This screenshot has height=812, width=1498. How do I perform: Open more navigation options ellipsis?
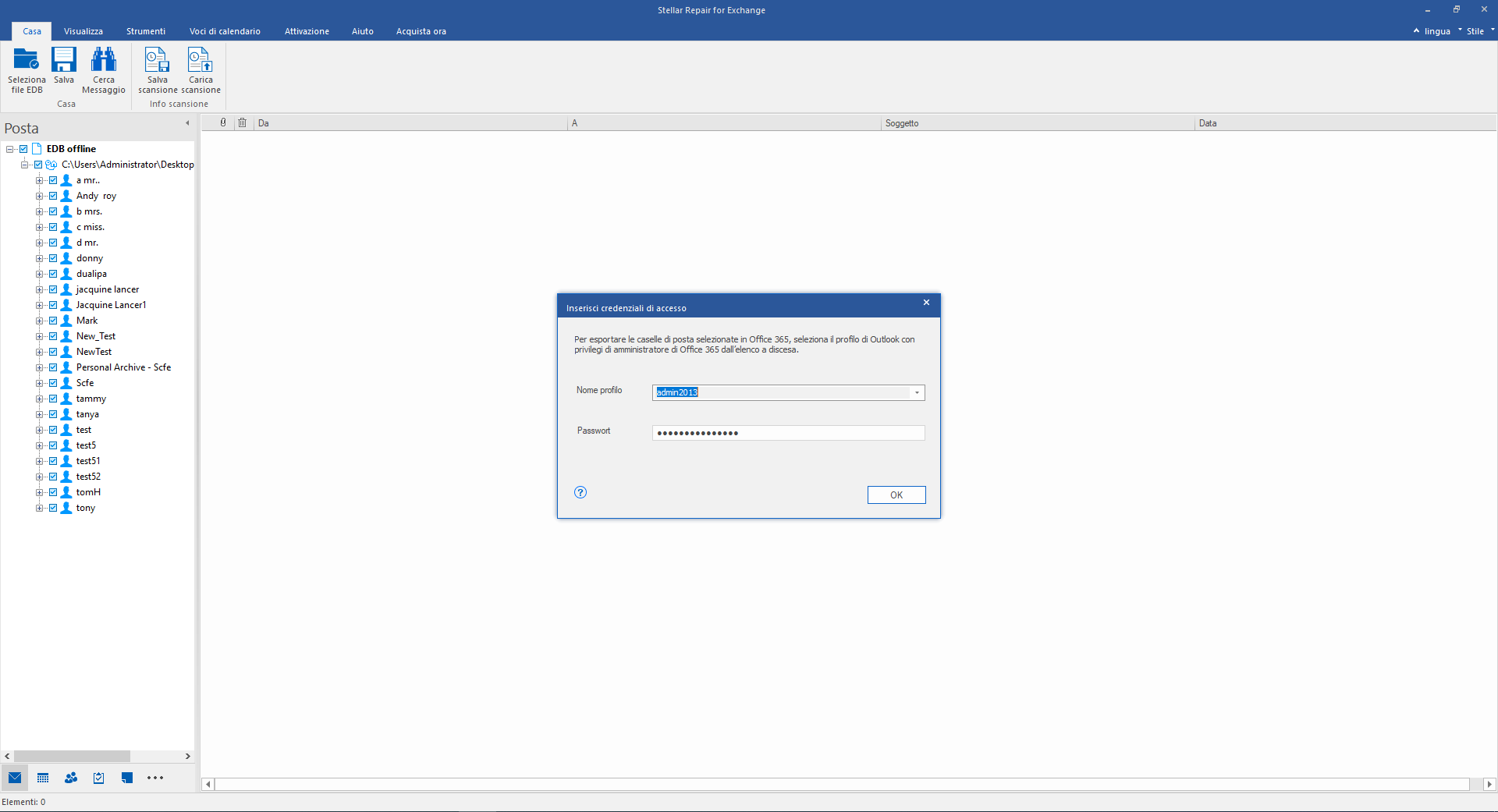(155, 778)
